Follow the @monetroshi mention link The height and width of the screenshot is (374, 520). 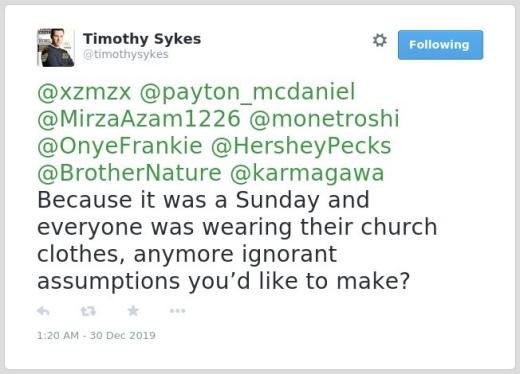click(324, 119)
